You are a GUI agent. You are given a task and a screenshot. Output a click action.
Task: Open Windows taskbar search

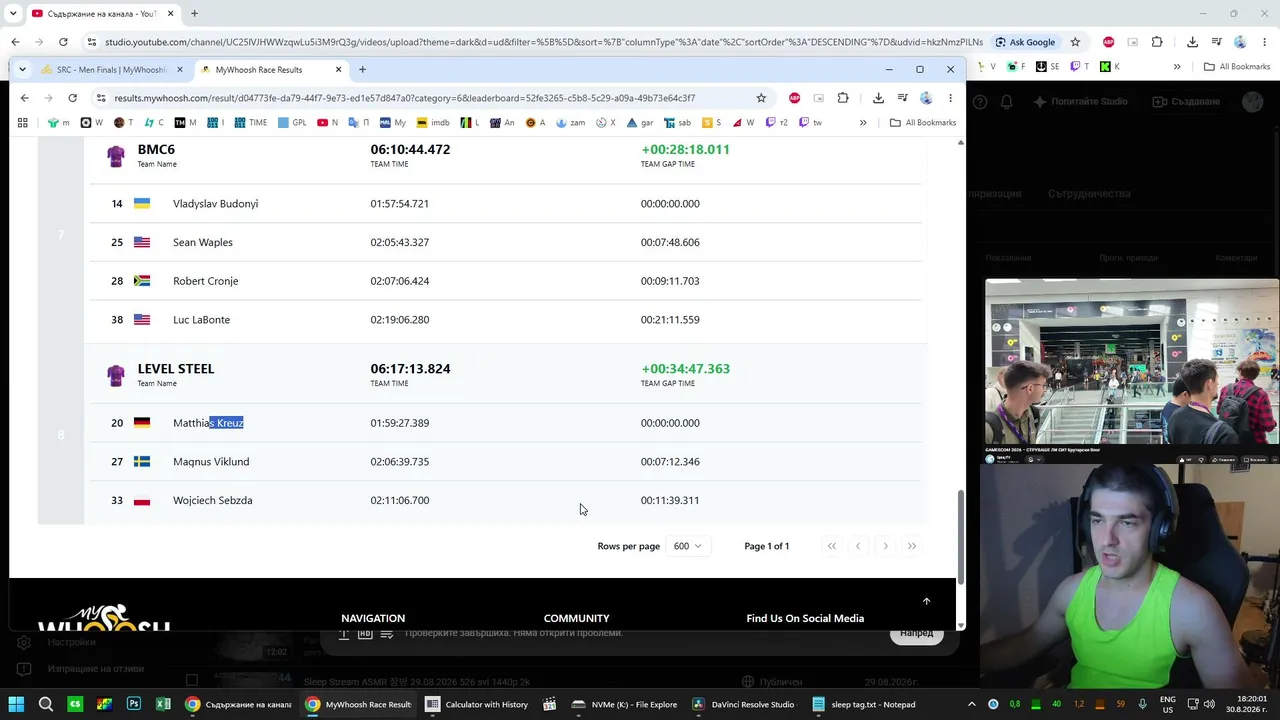point(46,704)
